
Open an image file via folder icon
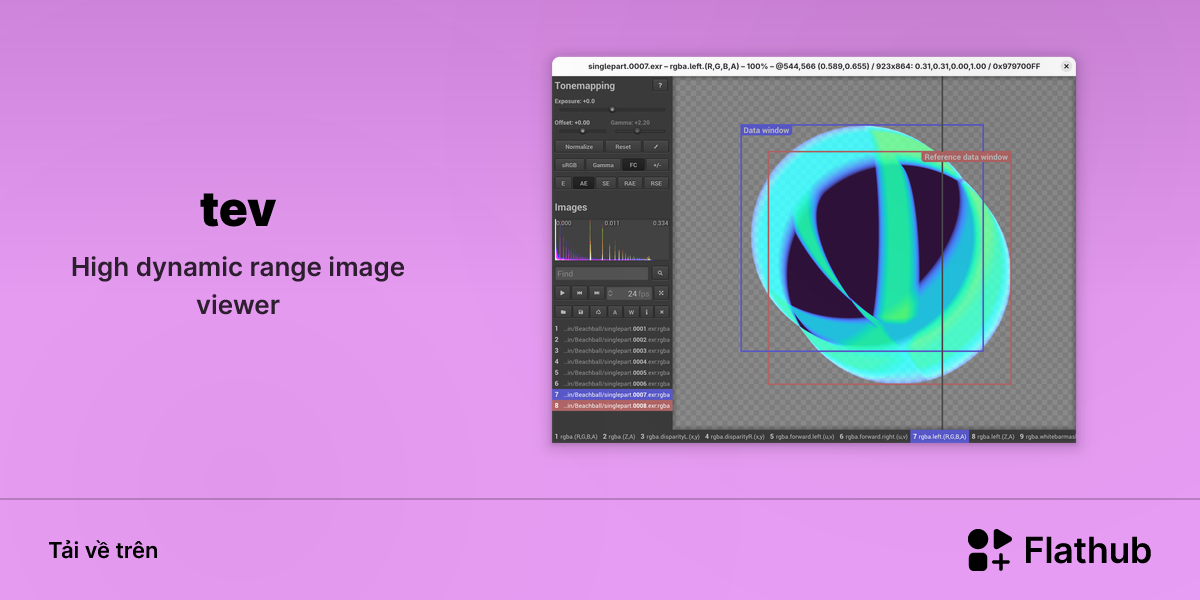[563, 311]
